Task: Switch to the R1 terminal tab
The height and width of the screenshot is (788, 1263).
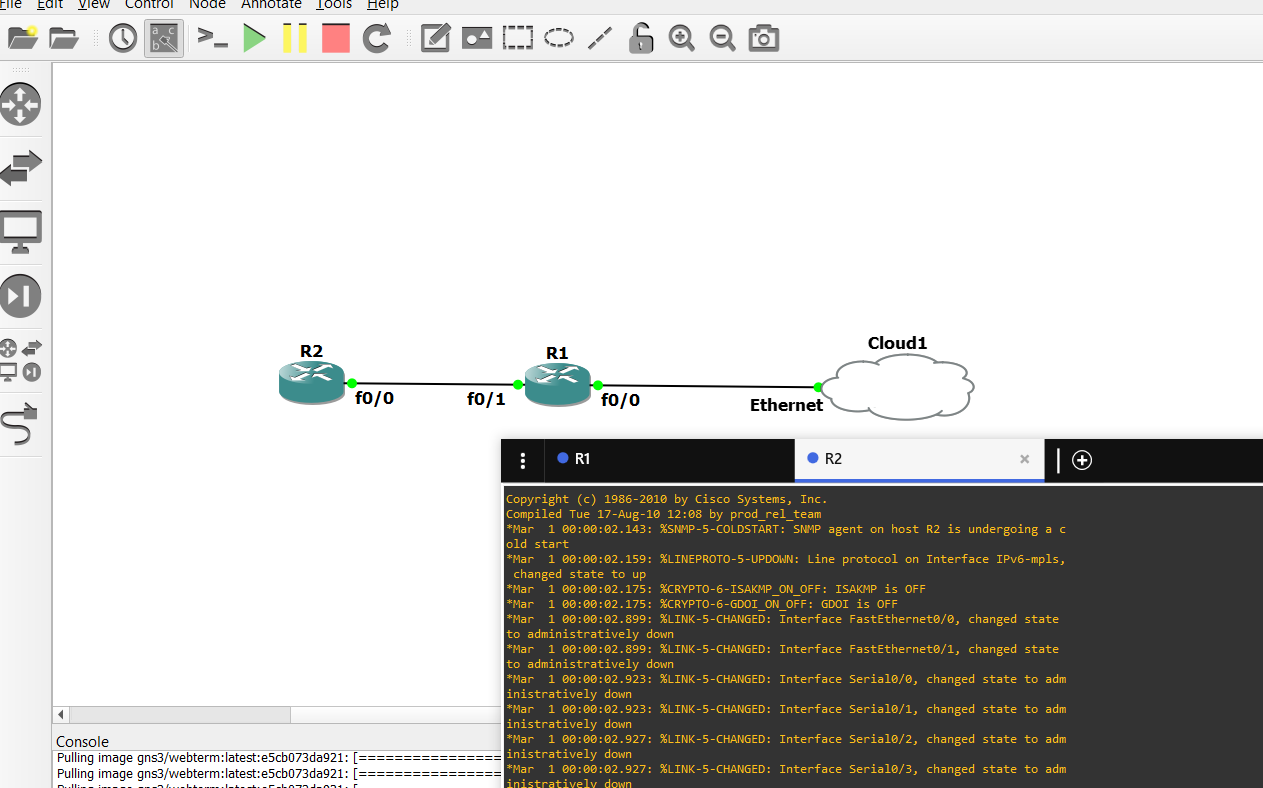Action: click(x=669, y=459)
